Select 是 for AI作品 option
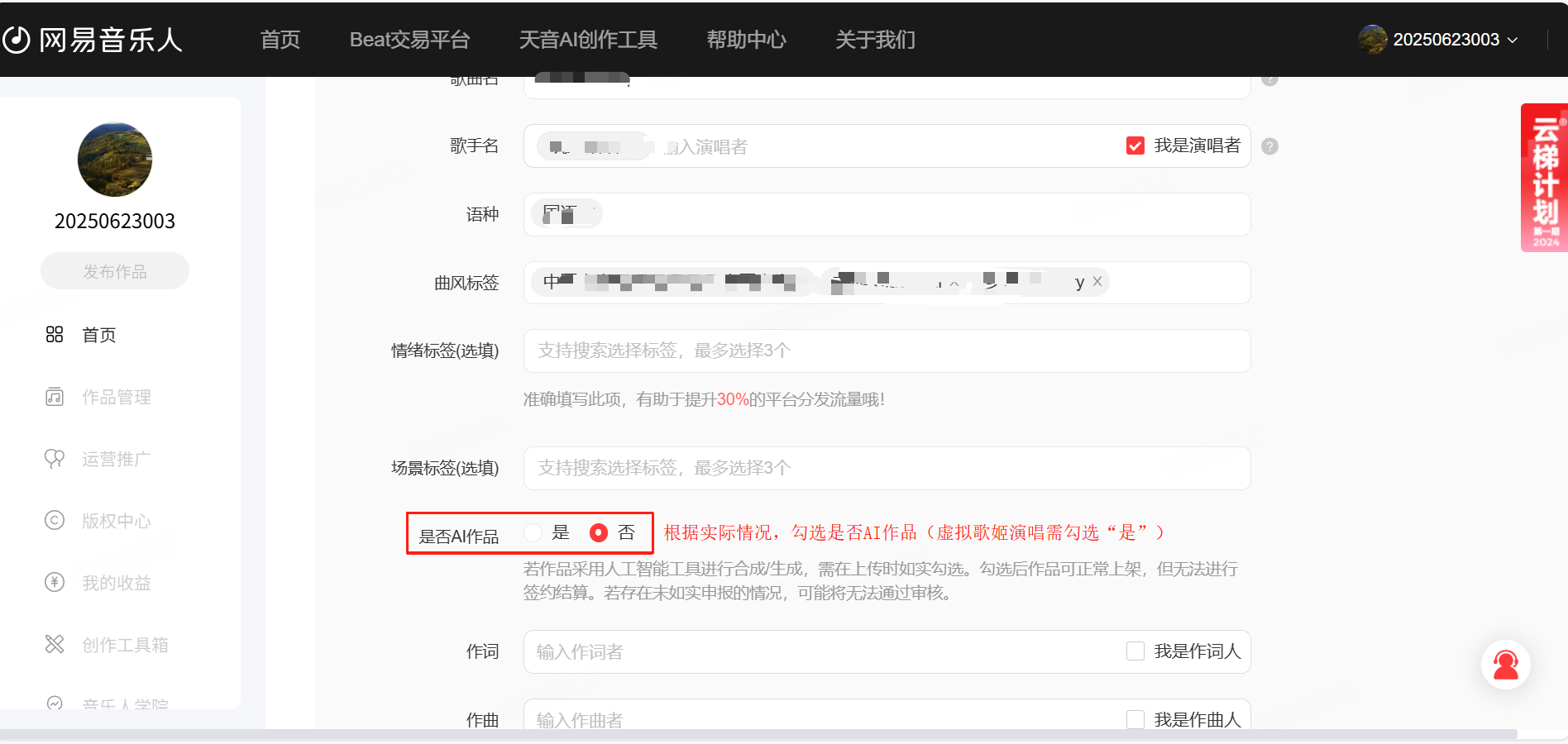This screenshot has height=744, width=1568. pyautogui.click(x=533, y=532)
